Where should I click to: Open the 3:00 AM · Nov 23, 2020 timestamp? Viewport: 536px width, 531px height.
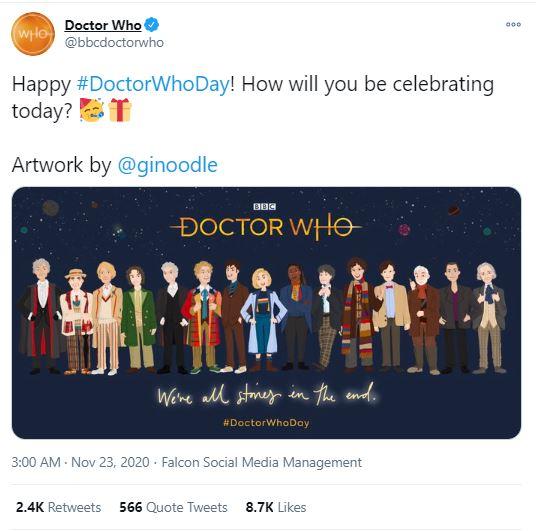80,462
